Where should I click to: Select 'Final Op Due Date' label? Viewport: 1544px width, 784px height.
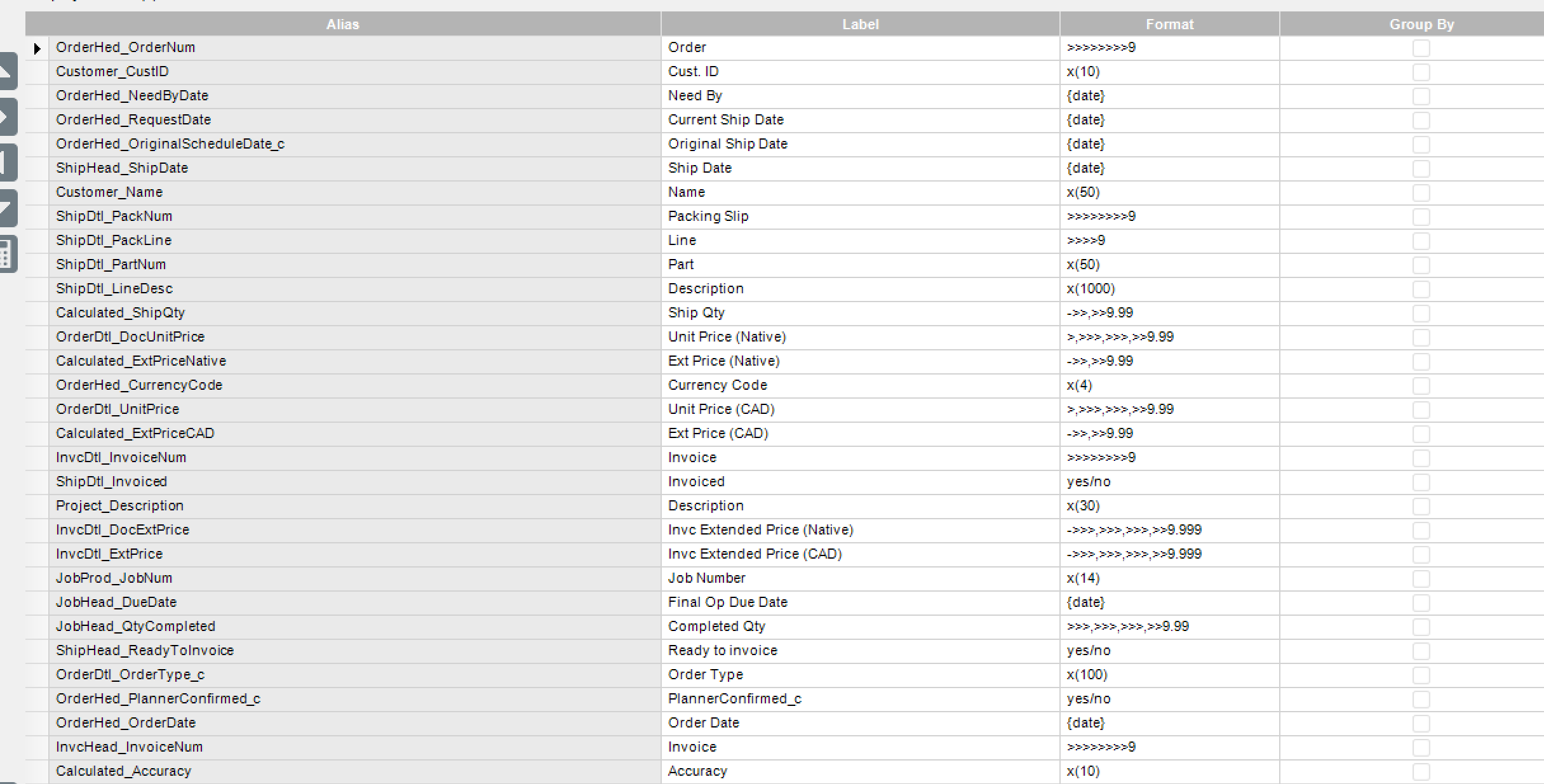click(861, 602)
